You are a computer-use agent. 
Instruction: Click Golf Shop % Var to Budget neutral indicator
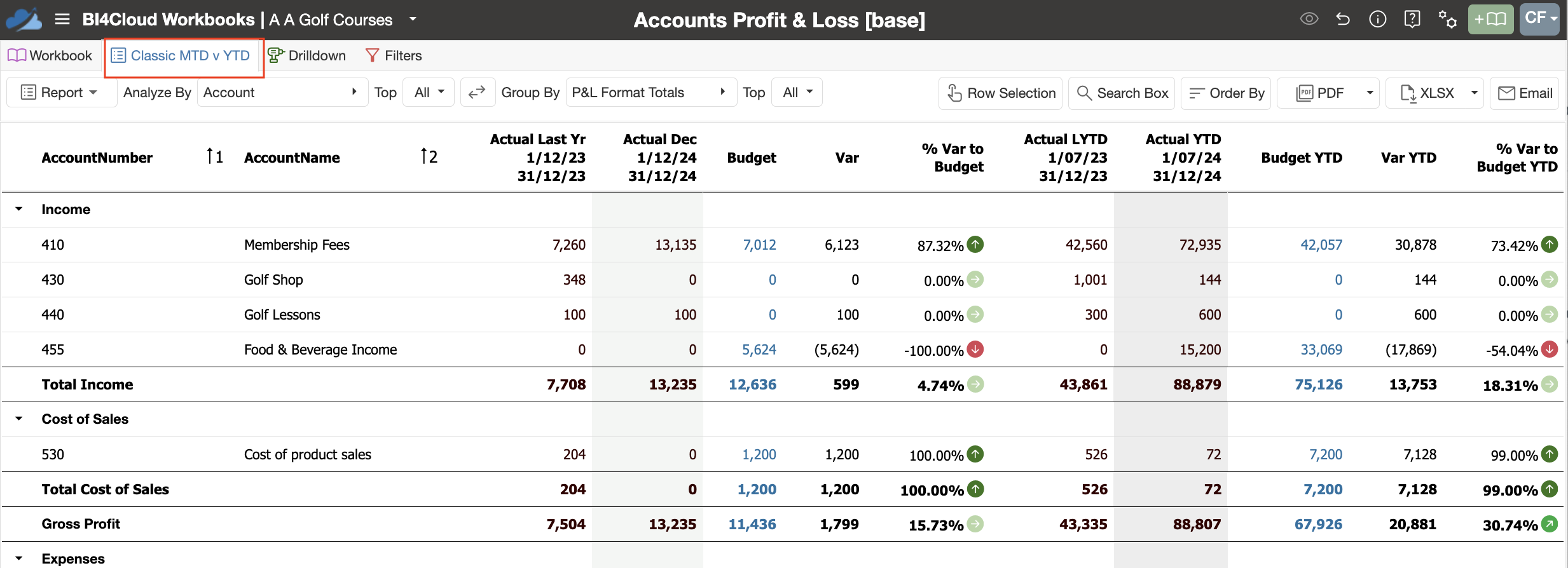pyautogui.click(x=975, y=279)
